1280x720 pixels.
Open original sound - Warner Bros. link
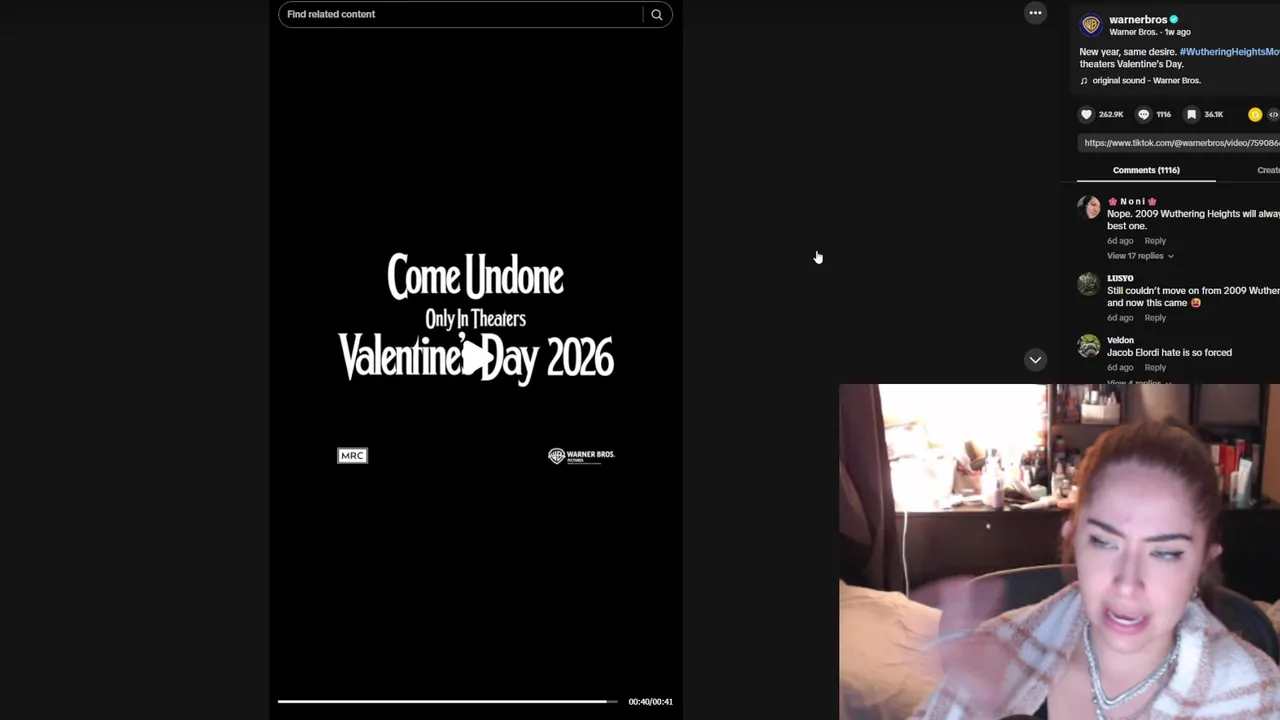1146,80
